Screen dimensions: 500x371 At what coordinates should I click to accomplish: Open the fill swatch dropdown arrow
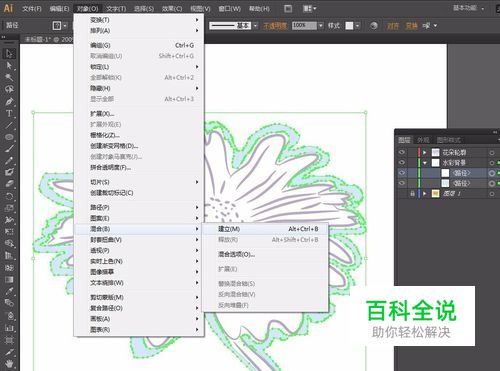[65, 26]
